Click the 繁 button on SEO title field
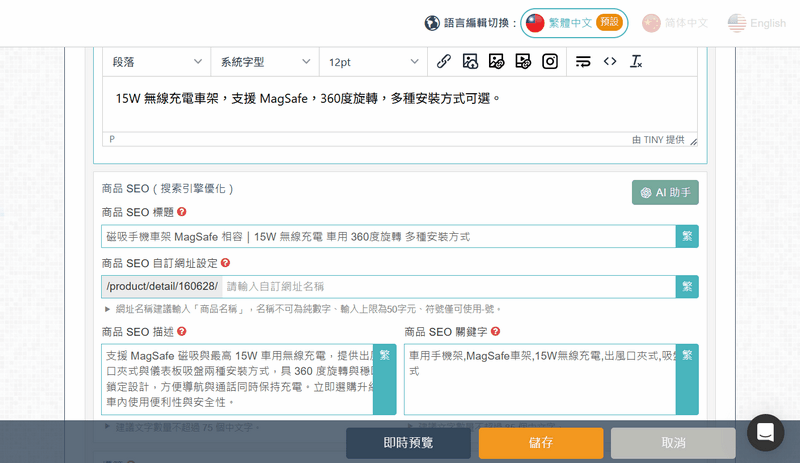The image size is (800, 463). 687,236
